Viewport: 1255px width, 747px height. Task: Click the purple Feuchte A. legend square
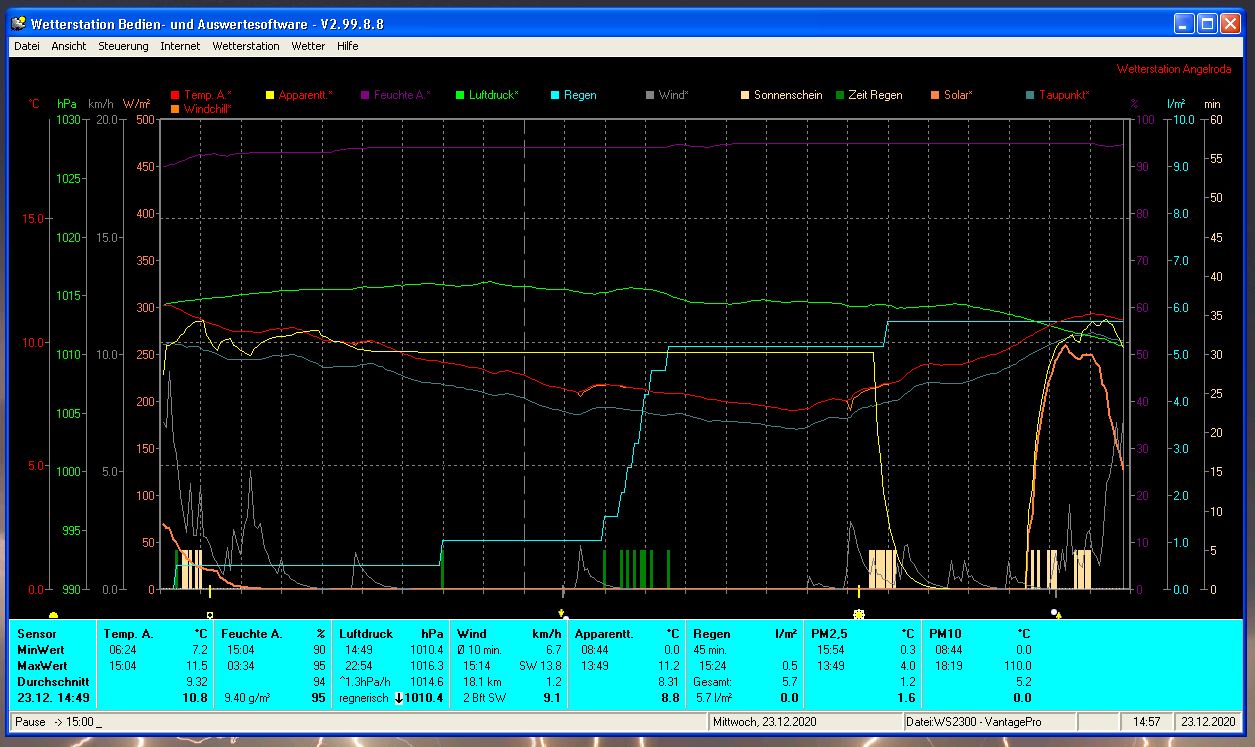[365, 95]
